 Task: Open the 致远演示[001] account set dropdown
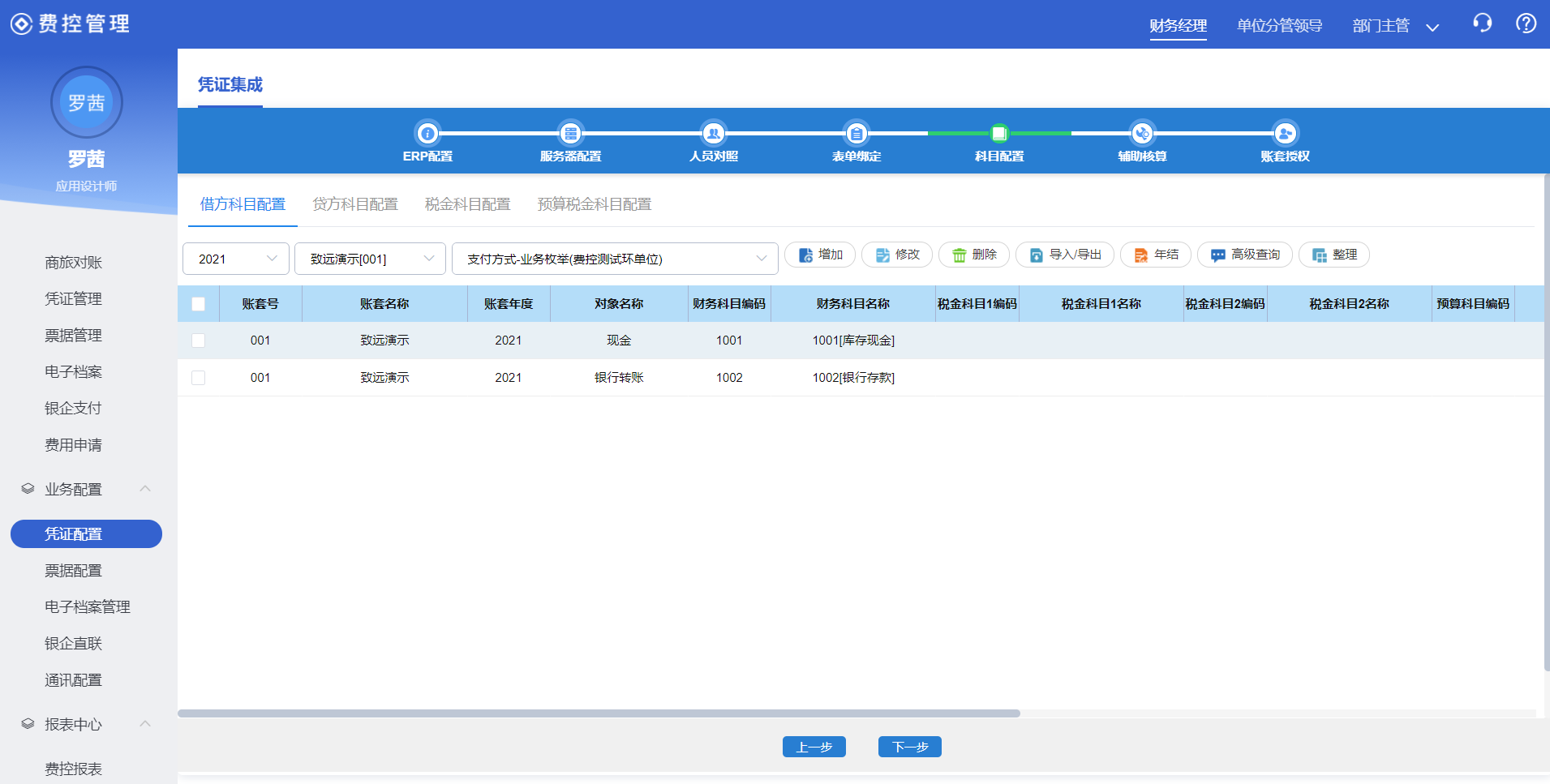370,259
